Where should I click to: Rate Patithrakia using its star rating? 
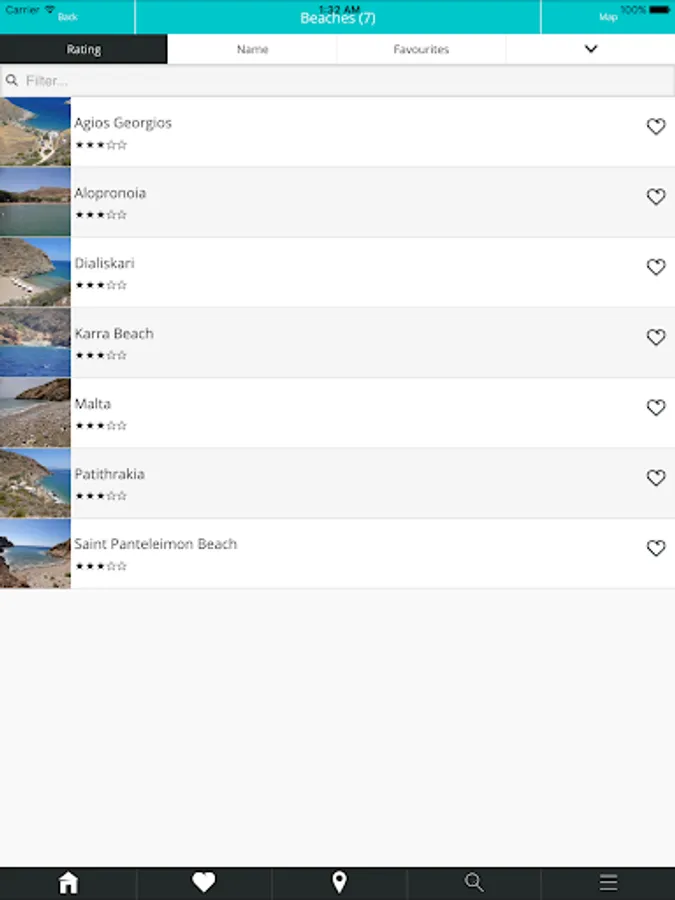[x=101, y=496]
